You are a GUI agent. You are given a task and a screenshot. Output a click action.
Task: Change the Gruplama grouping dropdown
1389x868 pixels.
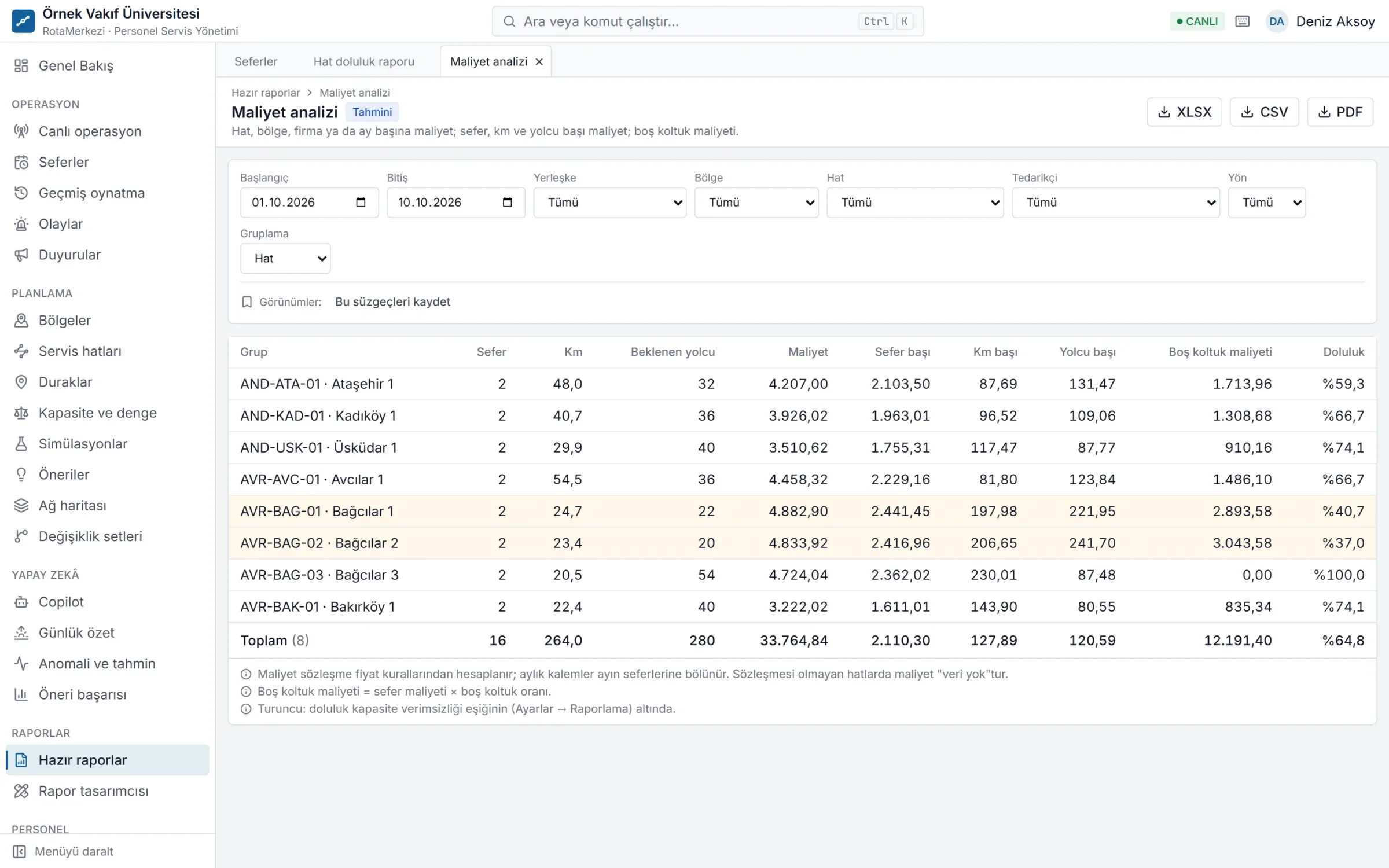tap(285, 259)
